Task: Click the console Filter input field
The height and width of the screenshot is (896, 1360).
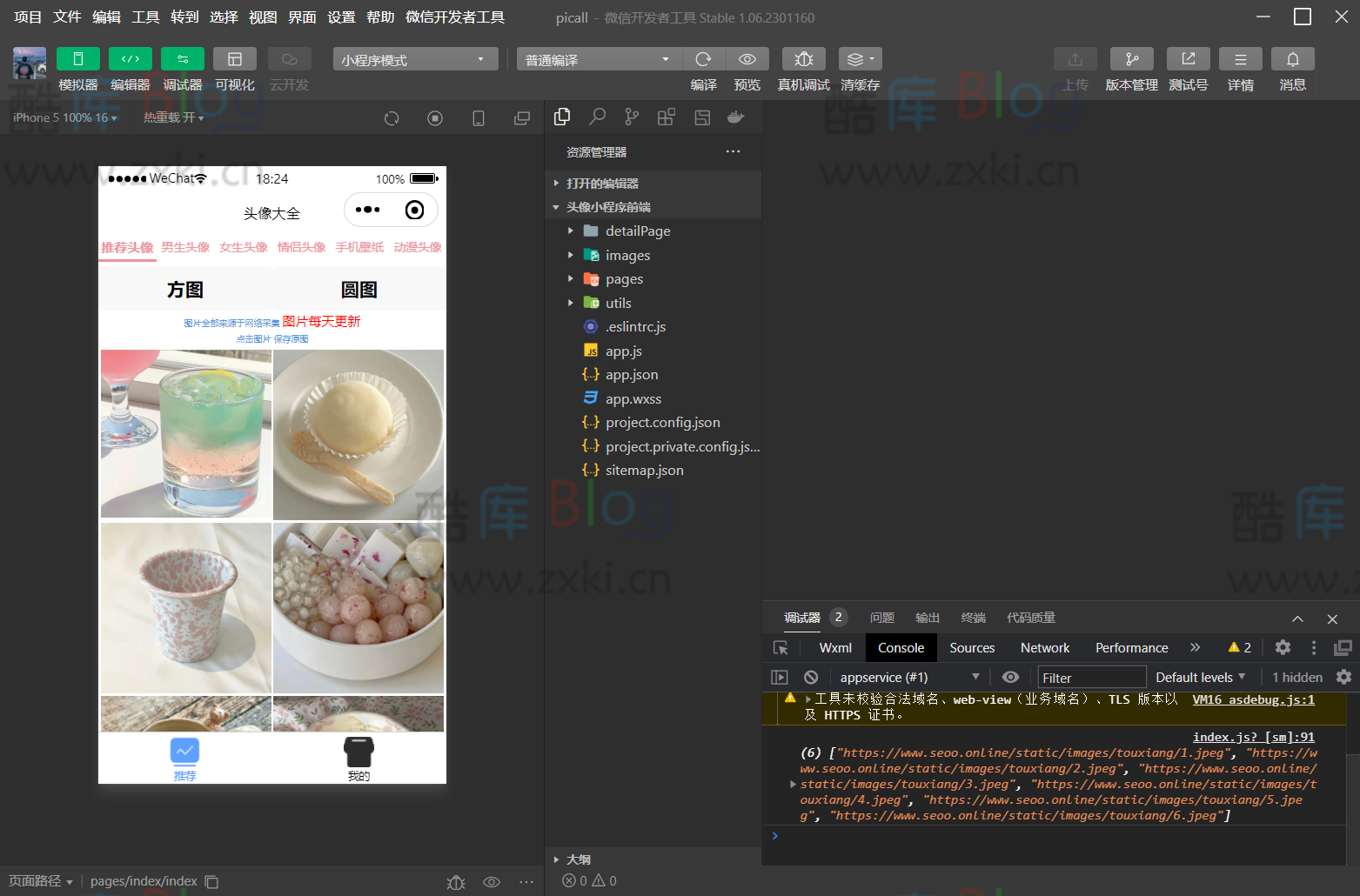Action: coord(1091,677)
